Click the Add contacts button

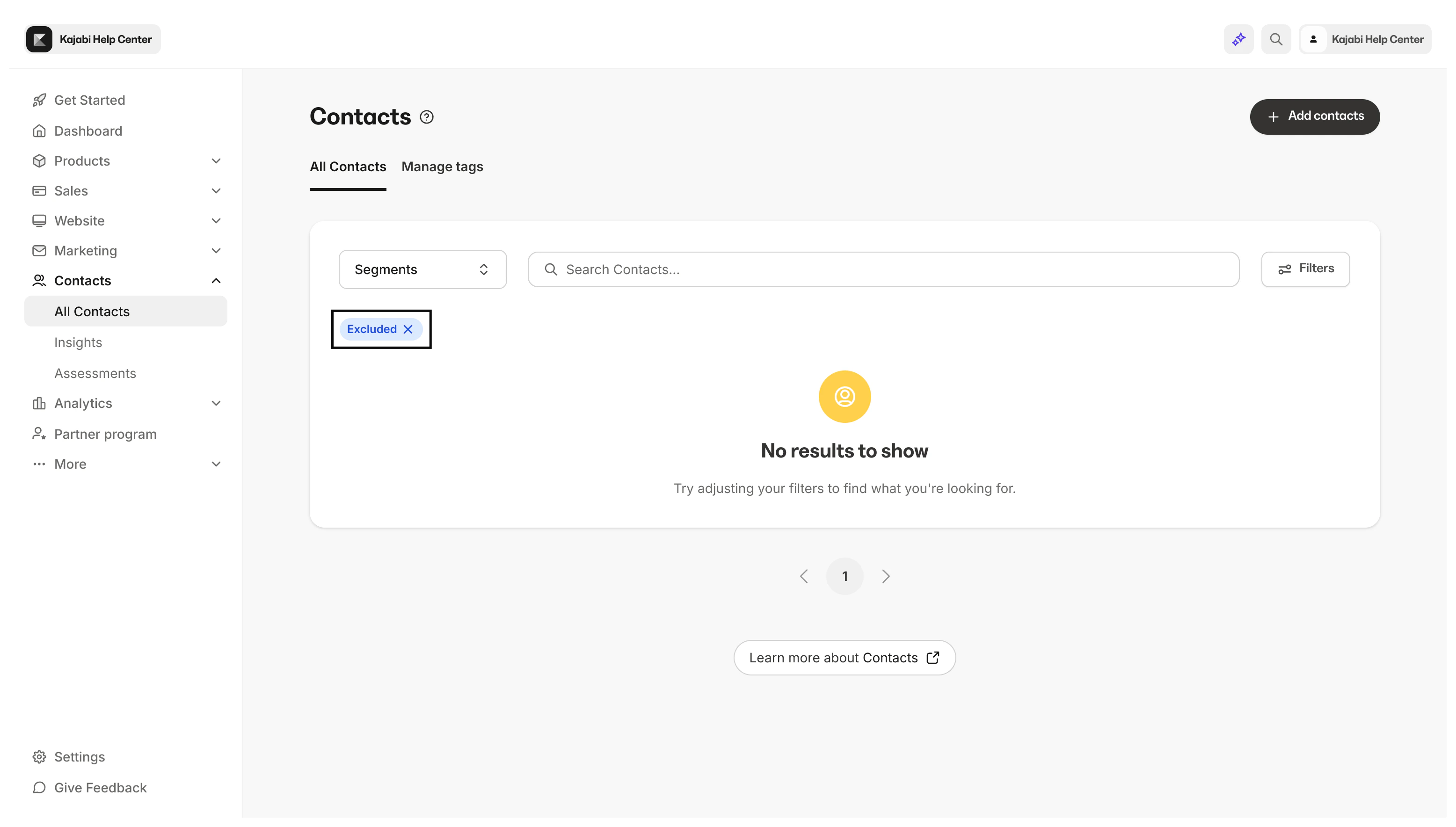(x=1315, y=116)
